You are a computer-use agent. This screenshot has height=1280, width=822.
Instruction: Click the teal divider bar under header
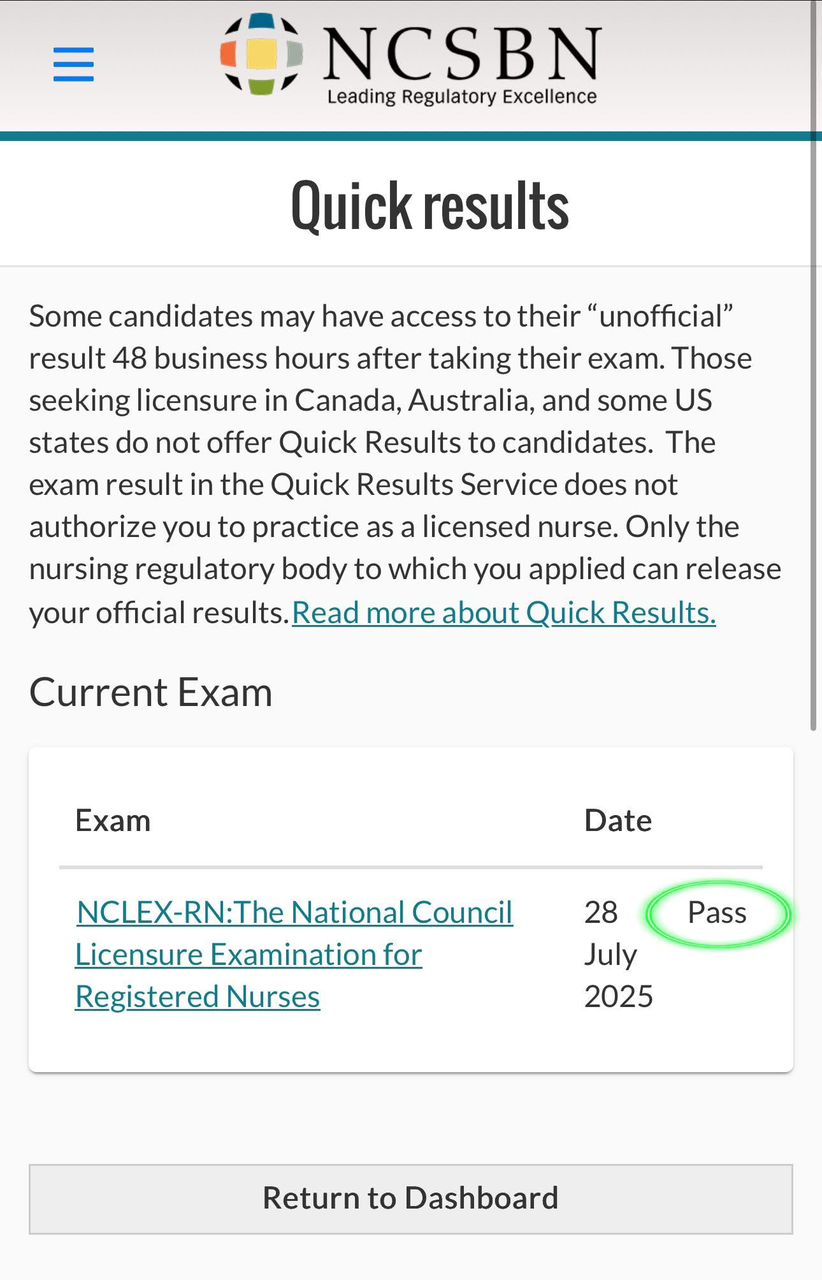coord(411,136)
